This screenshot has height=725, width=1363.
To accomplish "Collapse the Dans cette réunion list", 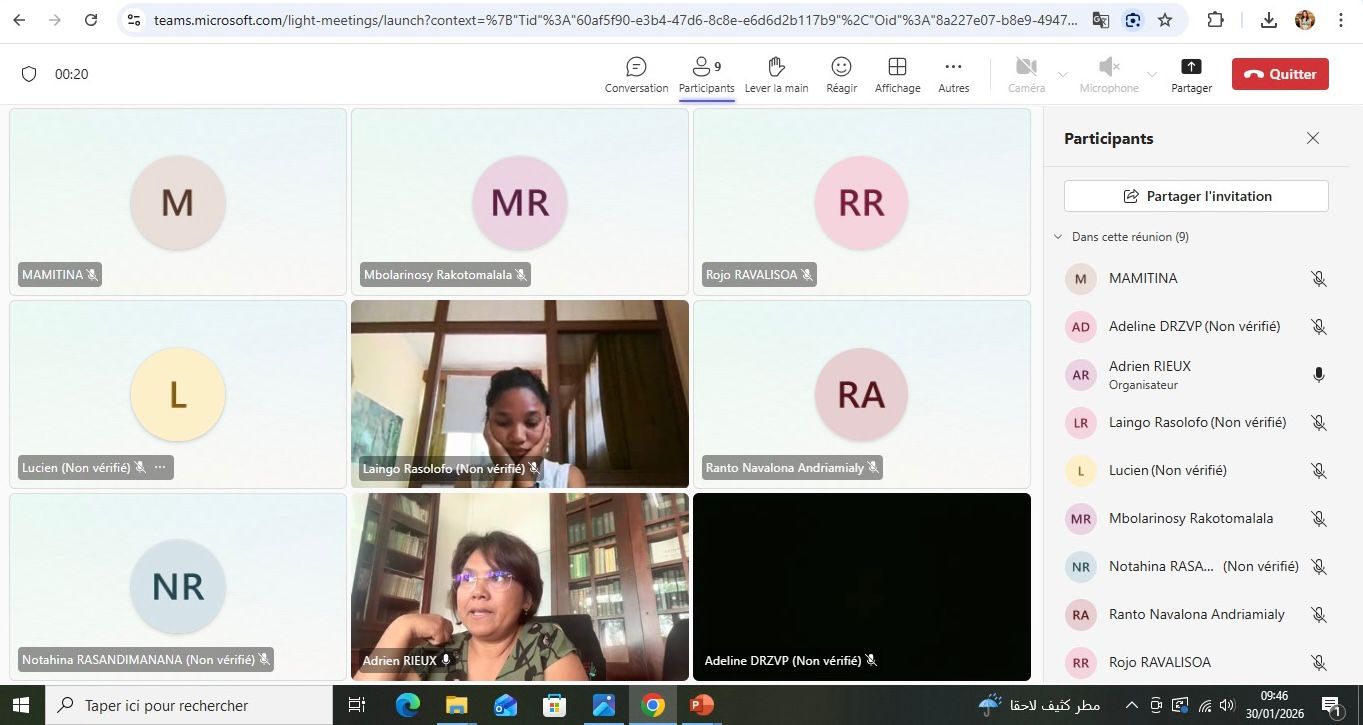I will 1058,237.
